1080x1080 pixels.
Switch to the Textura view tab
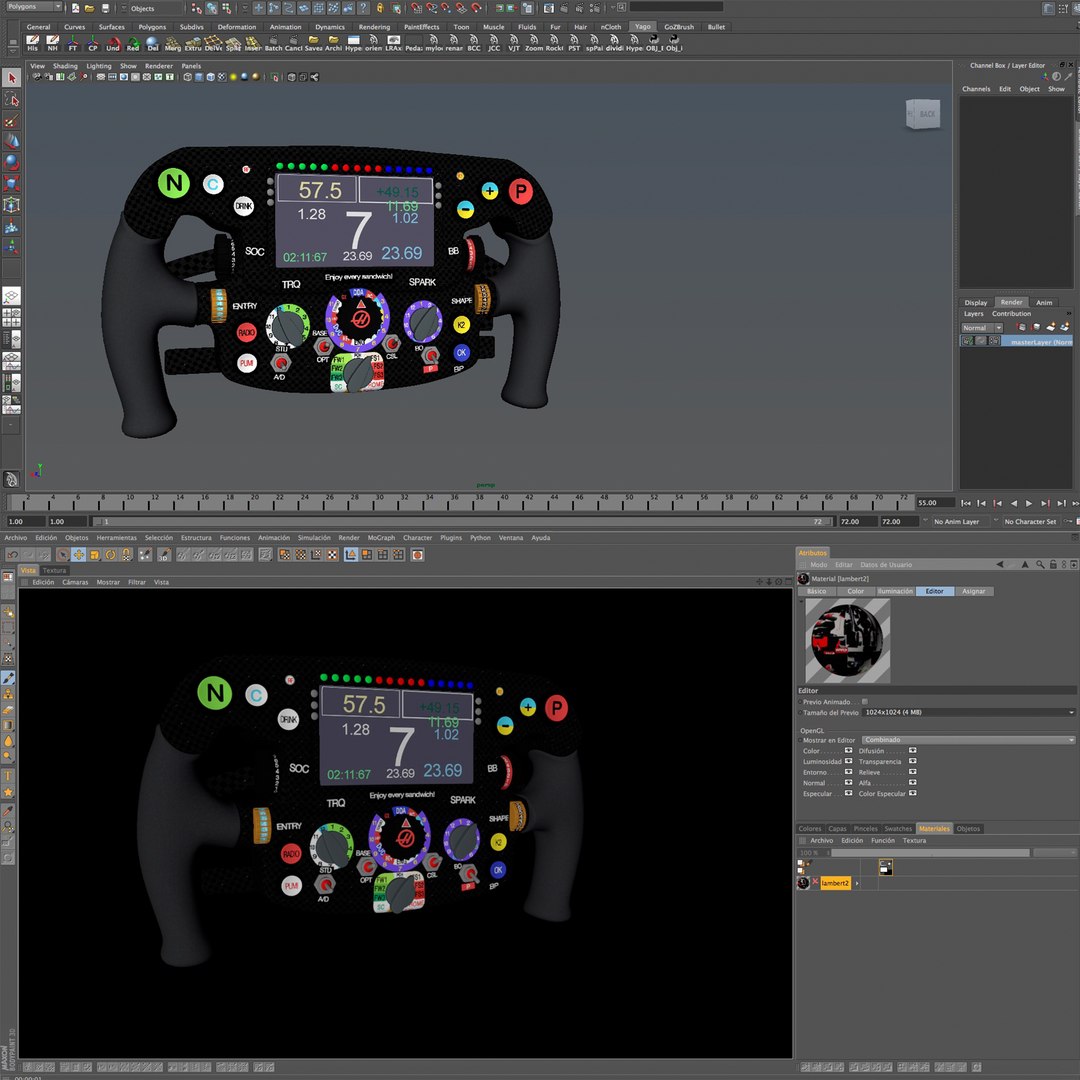point(54,570)
